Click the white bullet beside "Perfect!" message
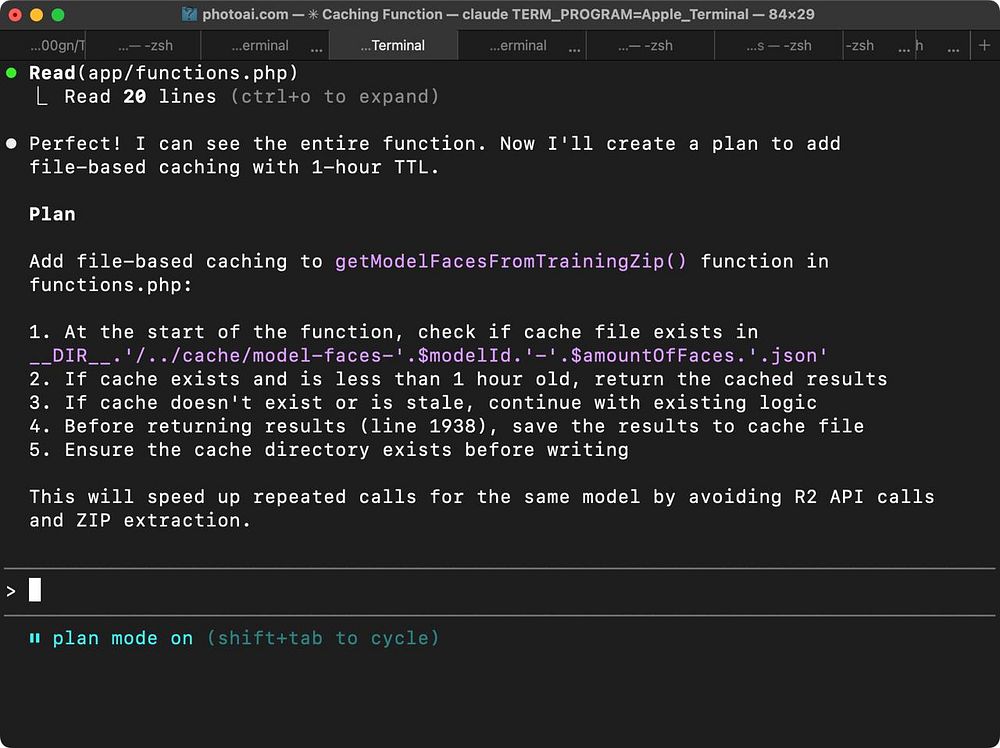 tap(11, 144)
